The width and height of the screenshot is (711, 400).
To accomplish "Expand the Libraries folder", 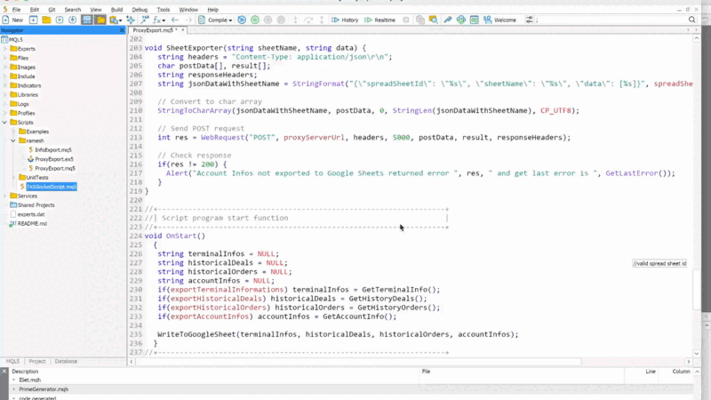I will (x=5, y=95).
